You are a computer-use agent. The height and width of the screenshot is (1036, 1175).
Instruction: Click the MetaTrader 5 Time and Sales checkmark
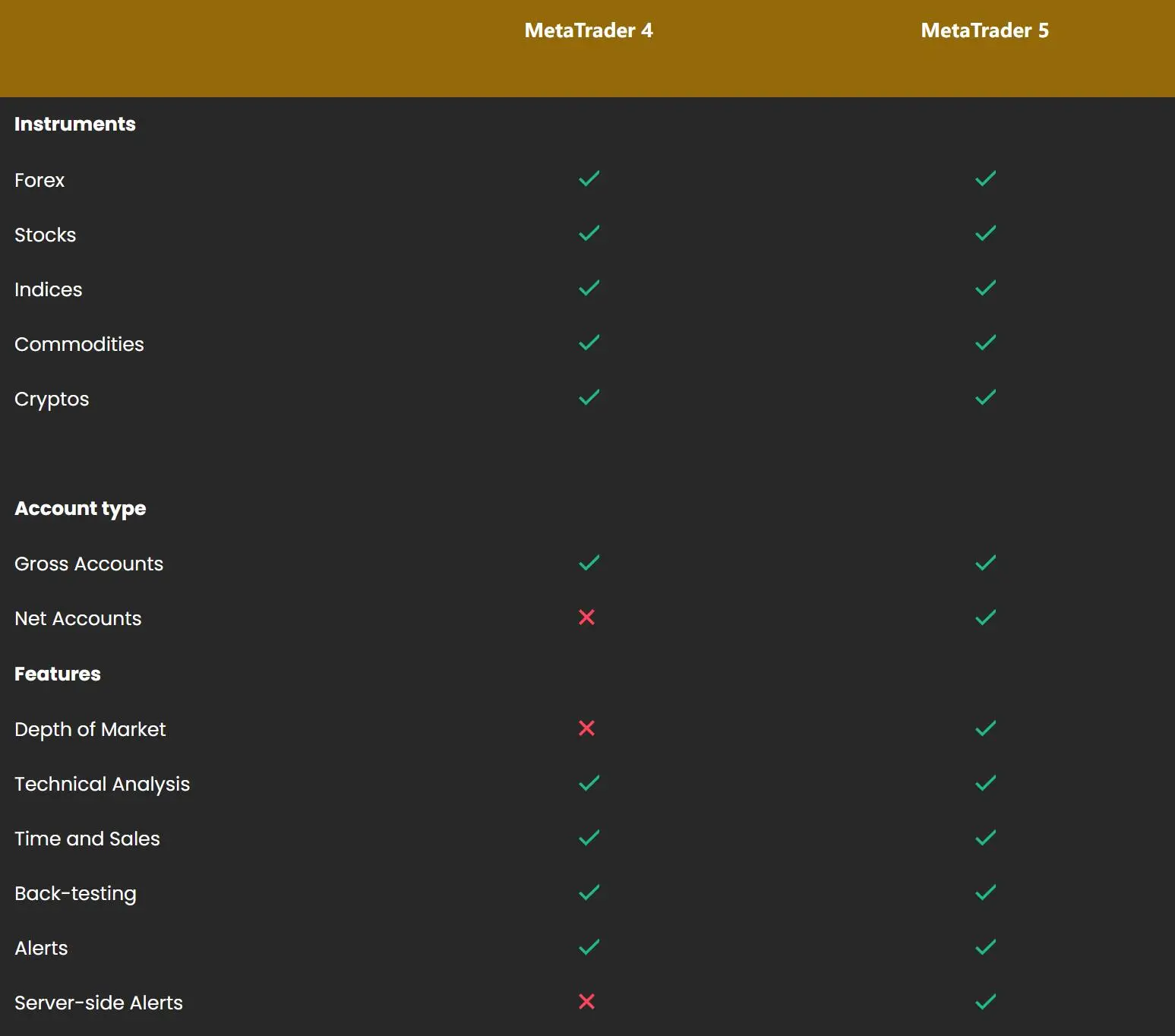986,838
